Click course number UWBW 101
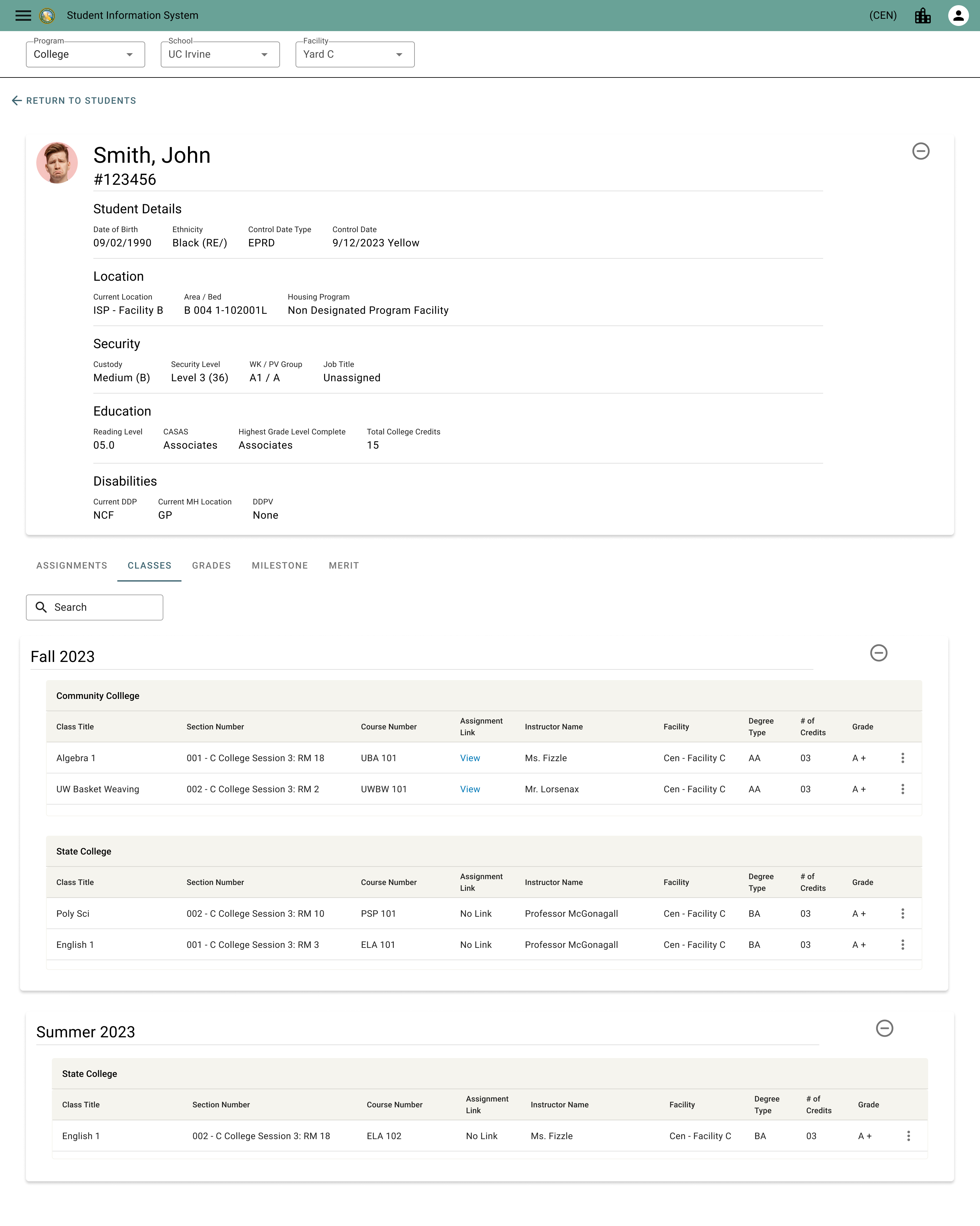This screenshot has width=980, height=1226. click(384, 789)
